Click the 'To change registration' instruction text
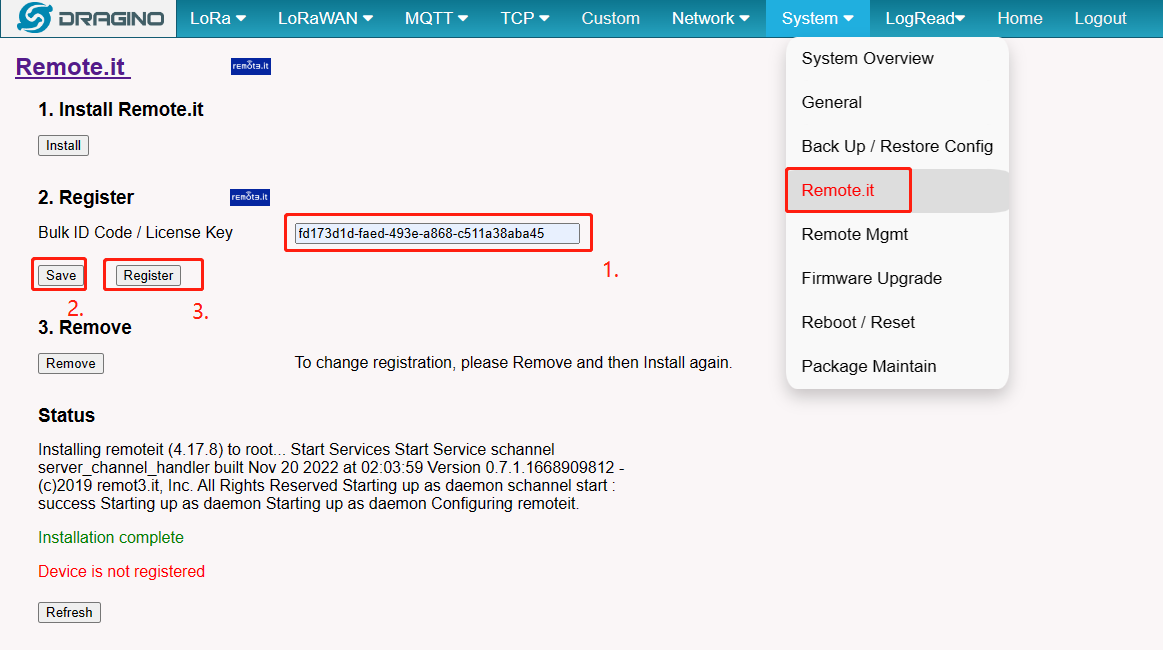Image resolution: width=1163 pixels, height=650 pixels. point(513,363)
